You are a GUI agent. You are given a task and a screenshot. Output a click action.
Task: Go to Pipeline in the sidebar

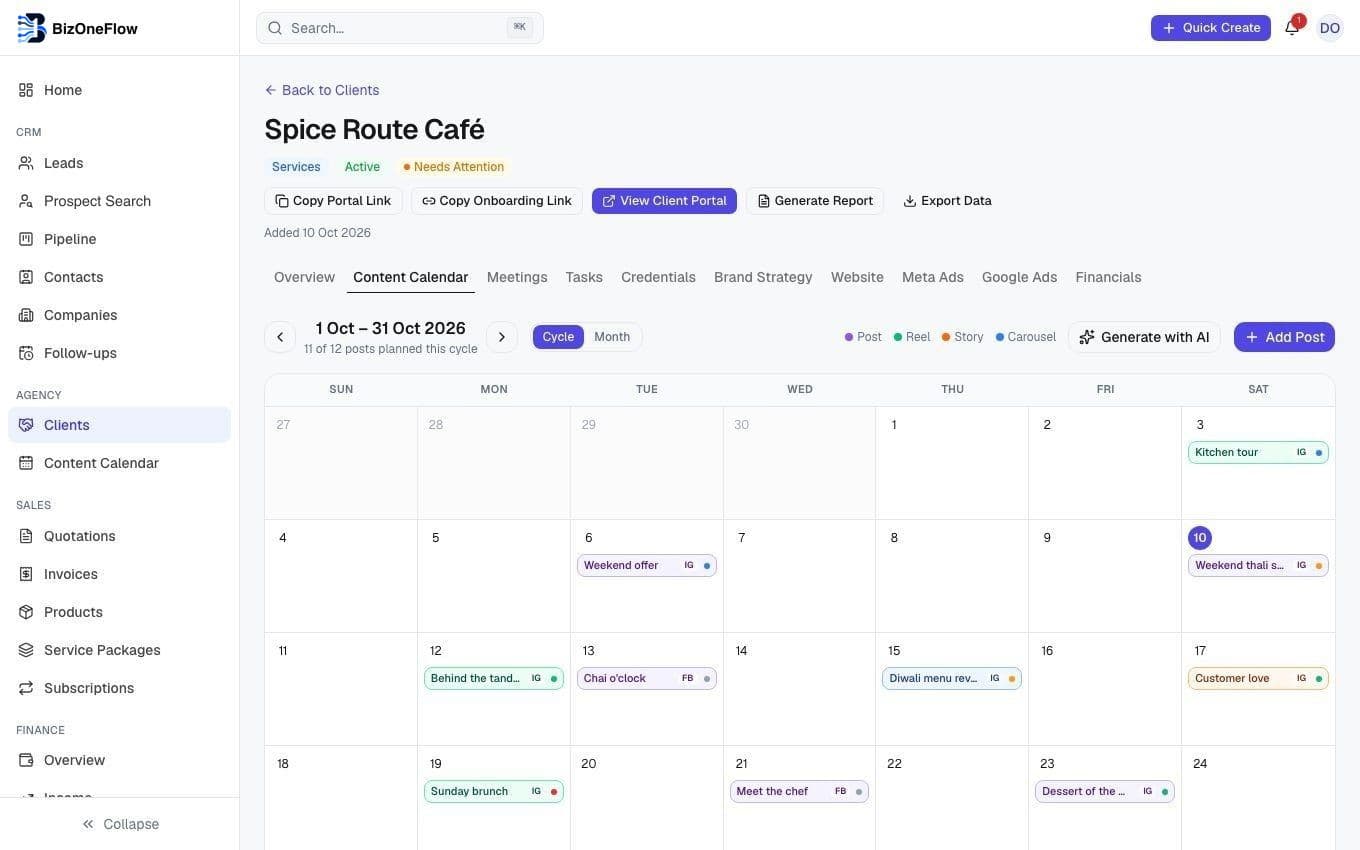[119, 239]
